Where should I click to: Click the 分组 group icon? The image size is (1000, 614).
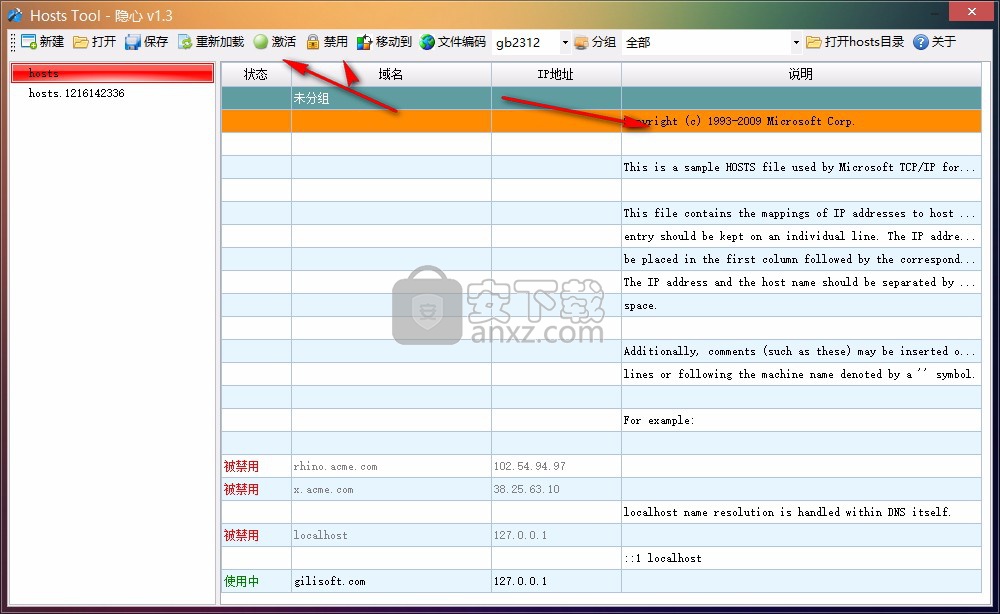(x=581, y=42)
